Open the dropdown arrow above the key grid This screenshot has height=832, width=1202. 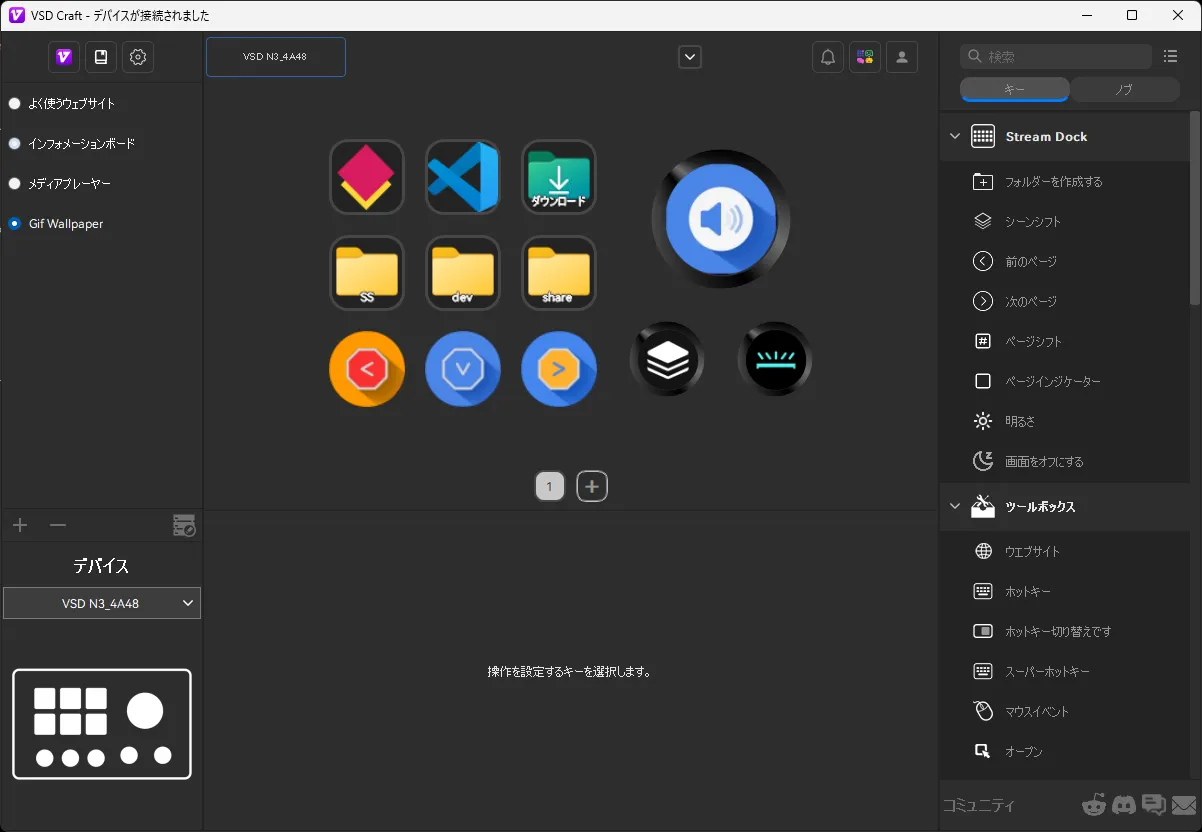tap(690, 57)
